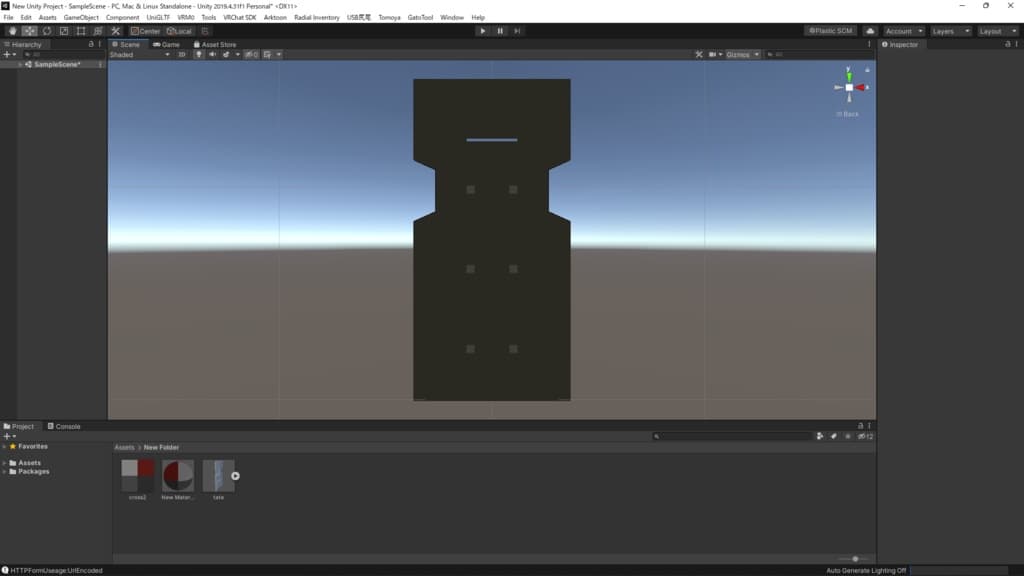Viewport: 1024px width, 576px height.
Task: Select the Rotate tool
Action: 46,31
